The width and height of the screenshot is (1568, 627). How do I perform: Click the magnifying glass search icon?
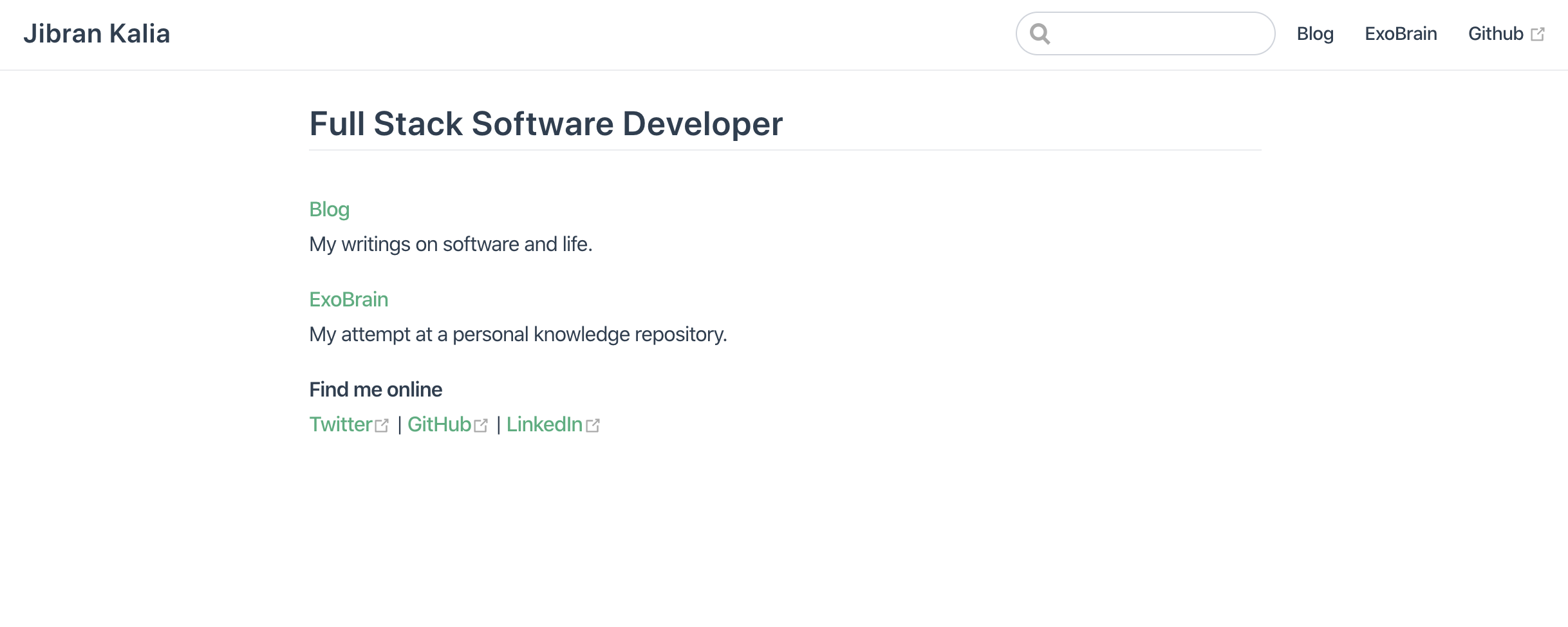[1040, 33]
